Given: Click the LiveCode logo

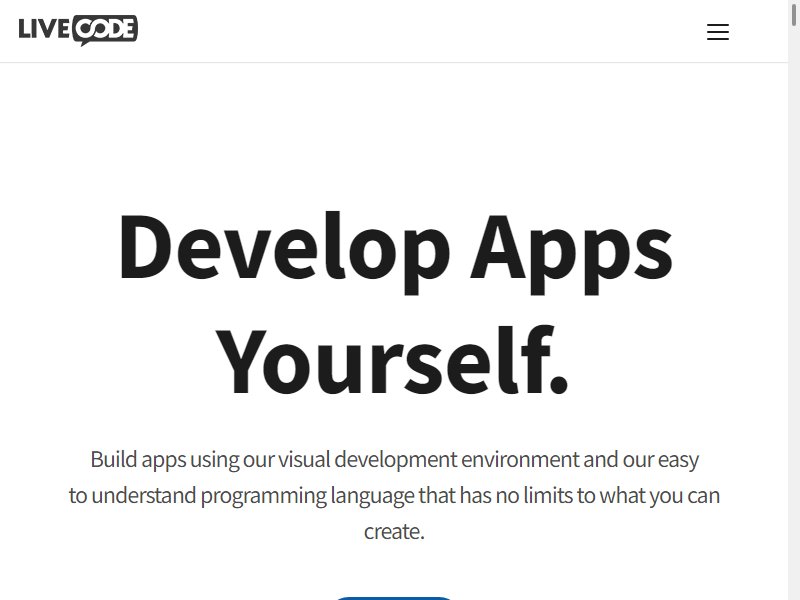Looking at the screenshot, I should [x=78, y=30].
